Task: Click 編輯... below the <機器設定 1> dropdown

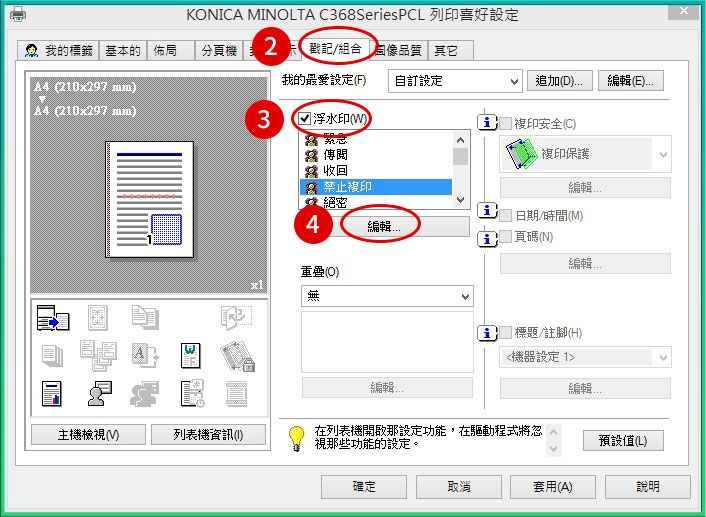Action: pos(585,388)
